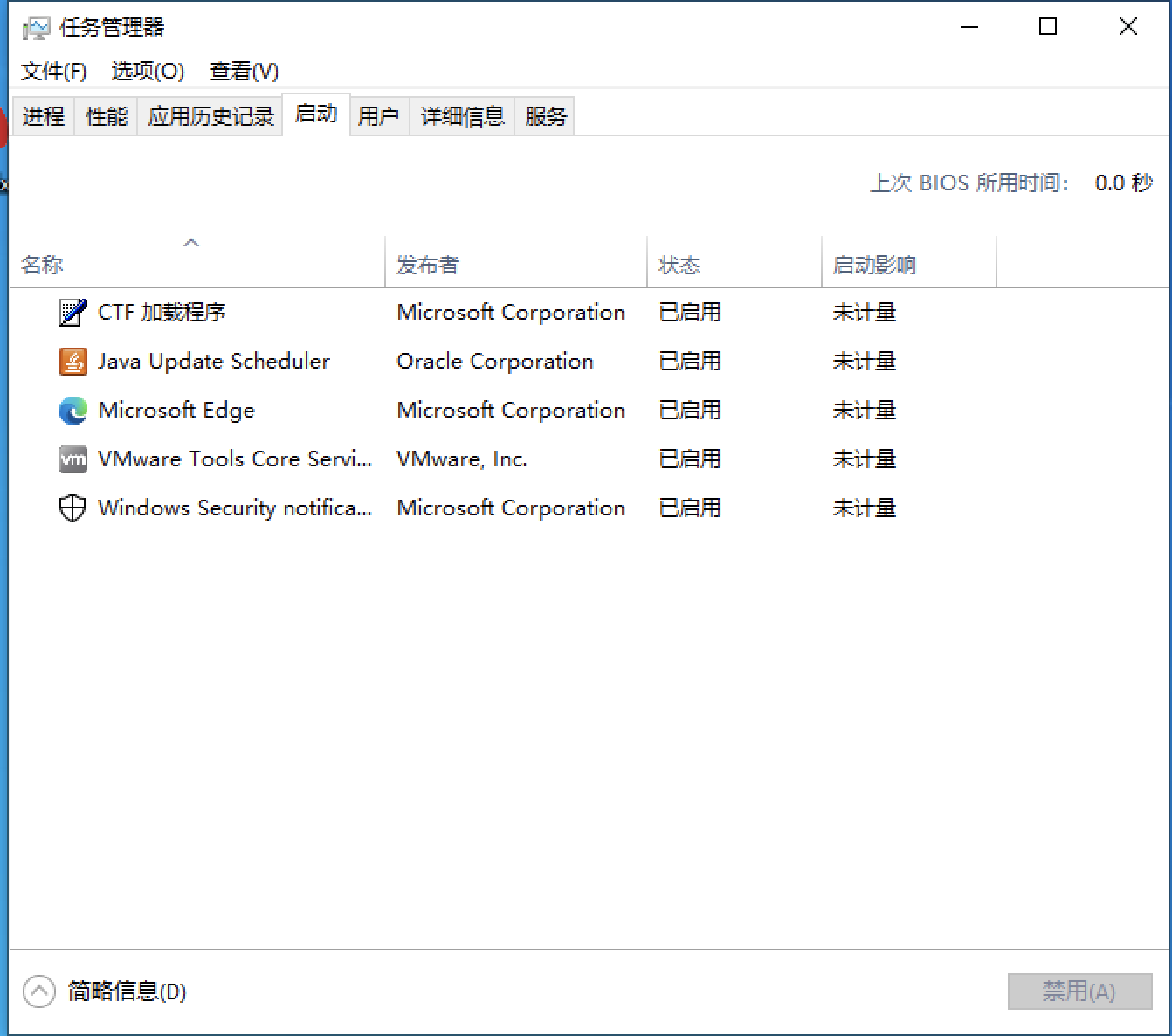Sort by the 发布者 column header

pos(428,265)
